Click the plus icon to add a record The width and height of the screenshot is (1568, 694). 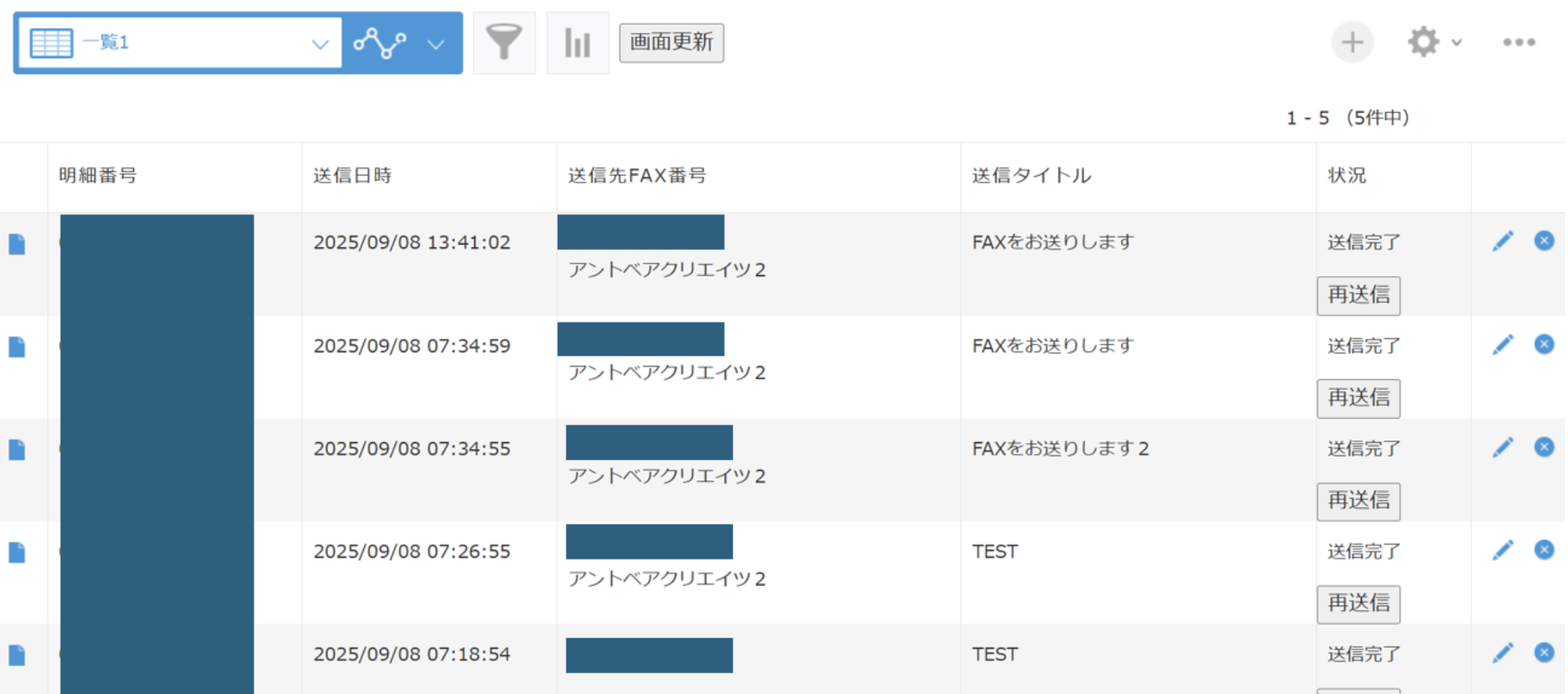[x=1352, y=42]
